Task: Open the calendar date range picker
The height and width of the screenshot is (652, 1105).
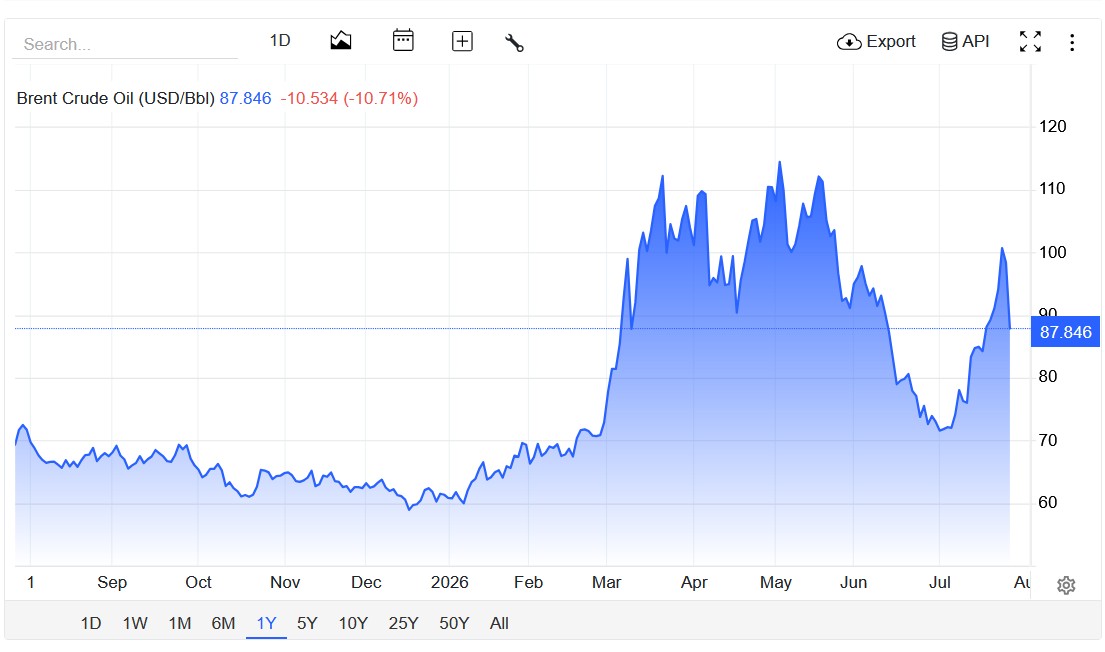Action: click(x=403, y=40)
